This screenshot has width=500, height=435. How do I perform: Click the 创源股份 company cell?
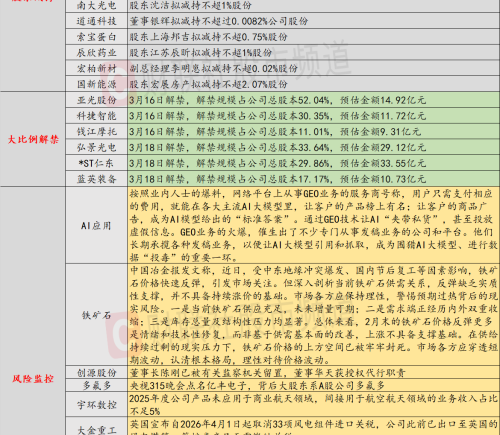pos(96,373)
